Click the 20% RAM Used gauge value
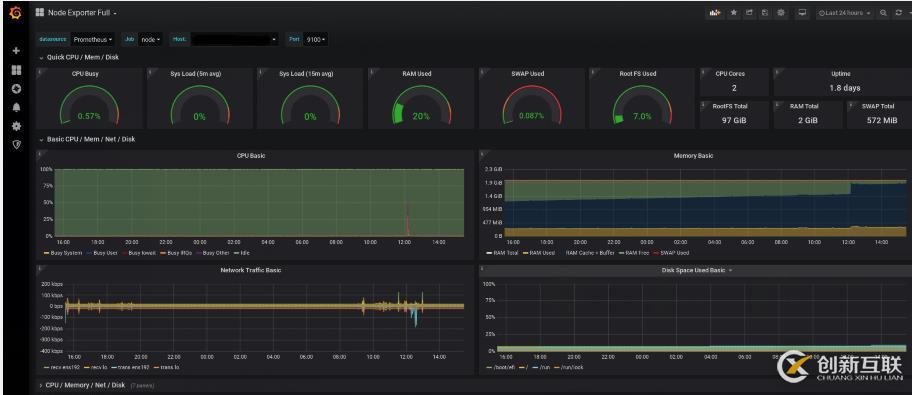This screenshot has width=912, height=395. pos(421,116)
